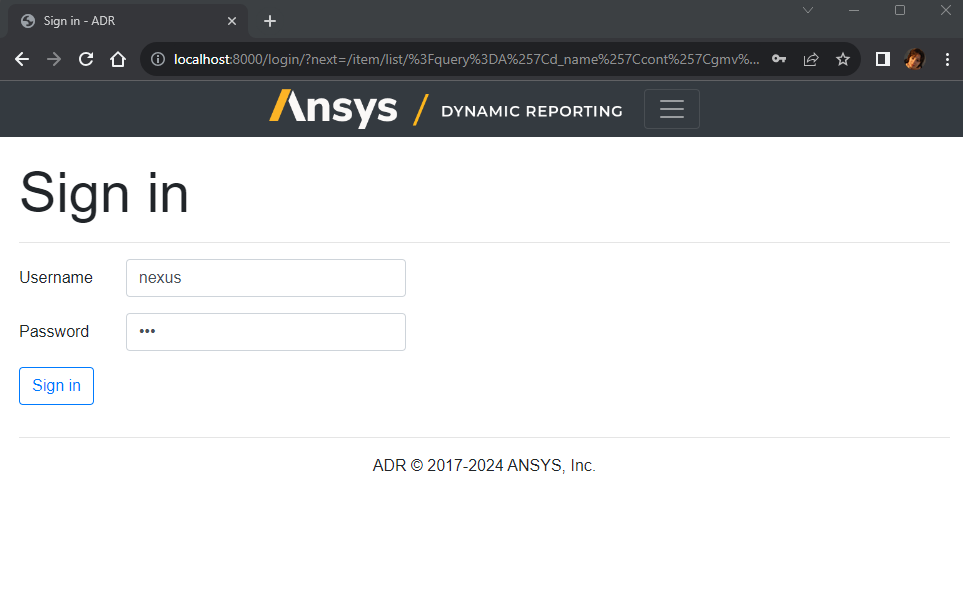Click the address bar URL
Screen dimensions: 963x603
click(466, 59)
